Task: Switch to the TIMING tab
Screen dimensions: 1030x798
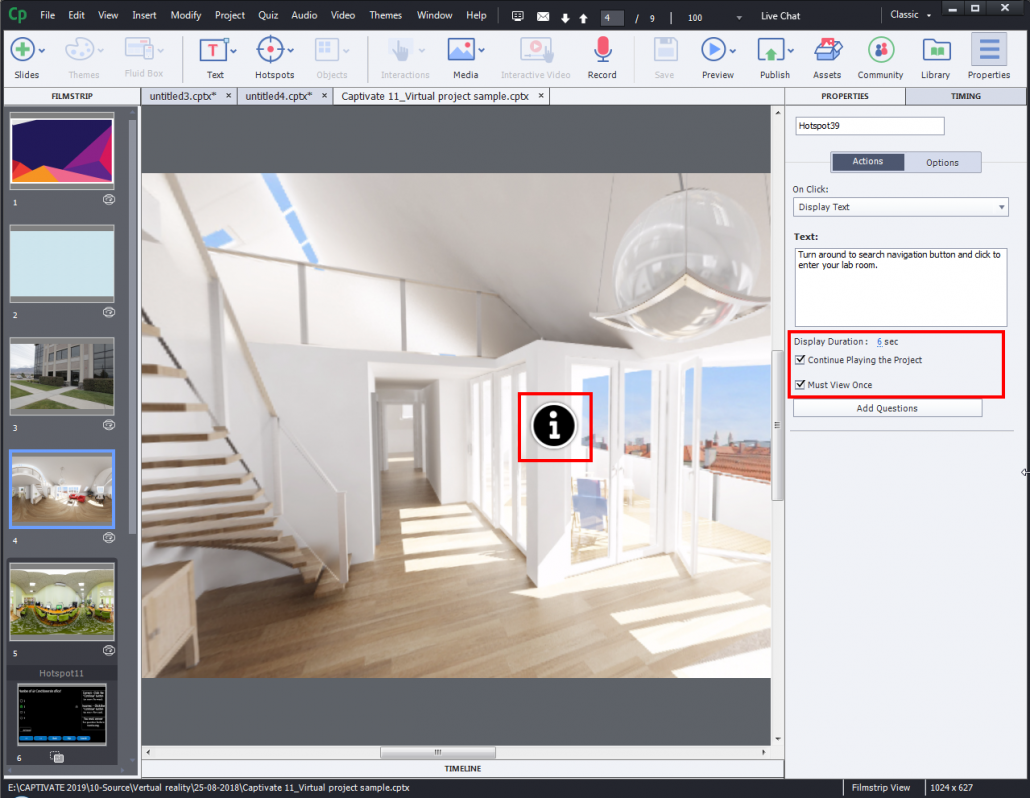Action: click(x=967, y=95)
